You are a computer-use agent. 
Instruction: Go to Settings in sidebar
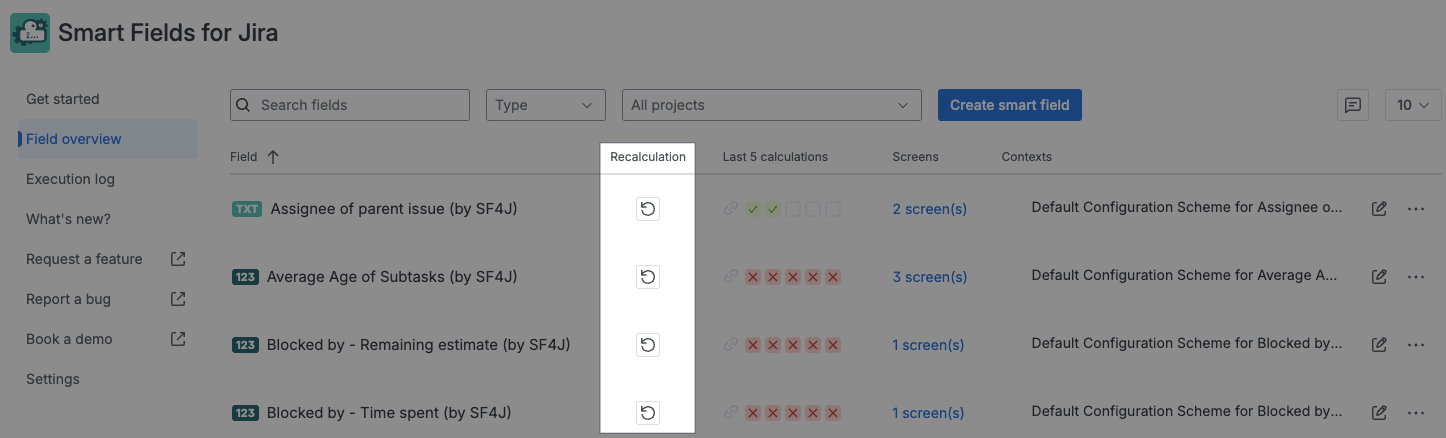53,379
